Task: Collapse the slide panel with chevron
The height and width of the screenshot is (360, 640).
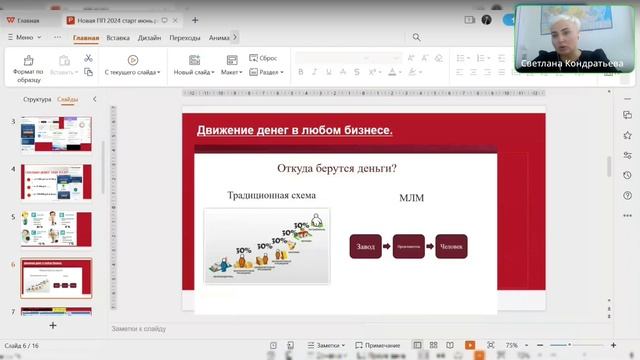Action: click(x=95, y=99)
